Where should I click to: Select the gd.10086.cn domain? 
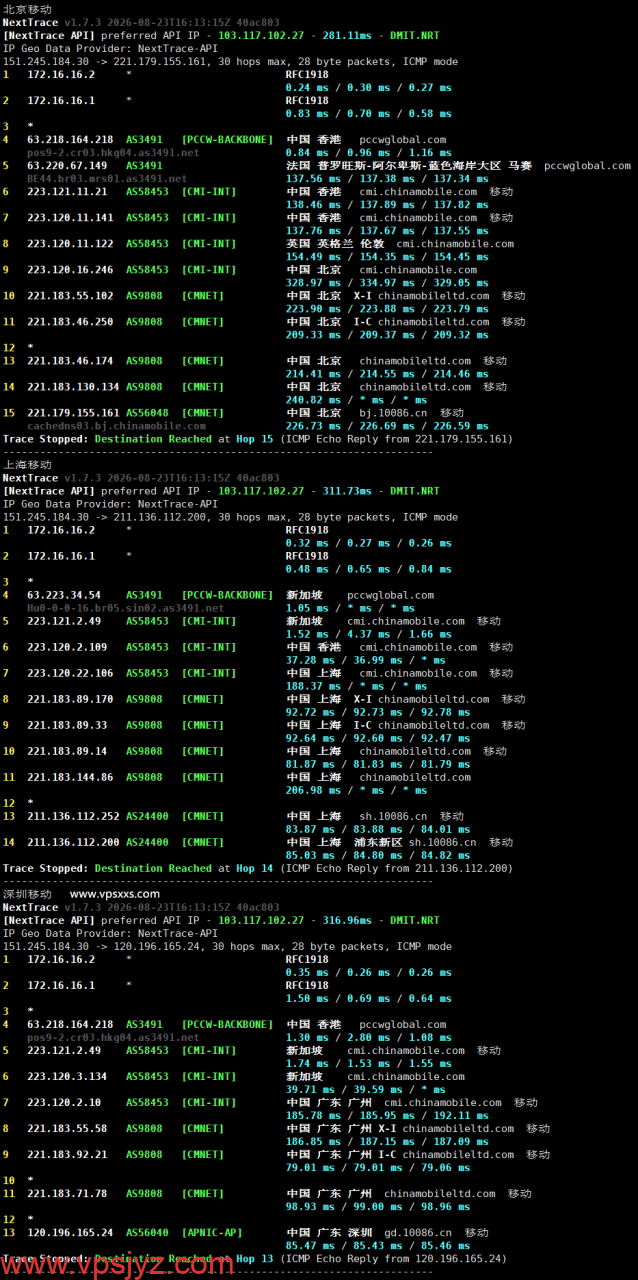[418, 1232]
